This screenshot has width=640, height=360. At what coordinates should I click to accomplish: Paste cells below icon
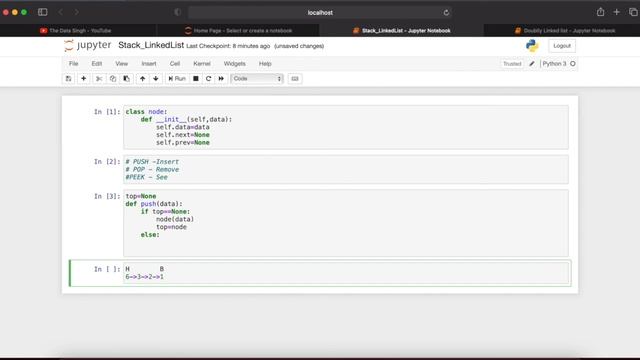127,78
